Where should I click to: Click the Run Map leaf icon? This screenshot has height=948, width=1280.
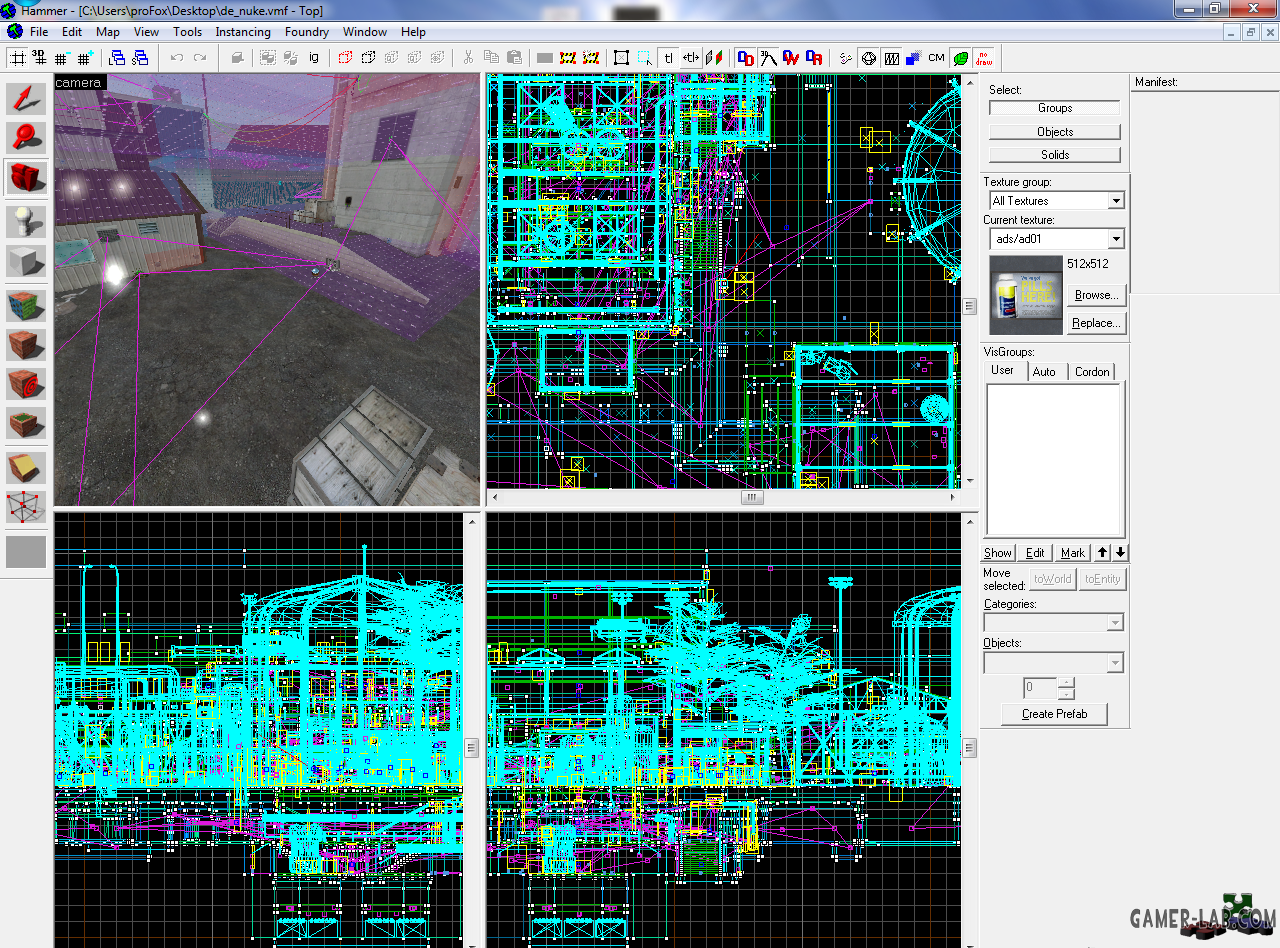(960, 58)
